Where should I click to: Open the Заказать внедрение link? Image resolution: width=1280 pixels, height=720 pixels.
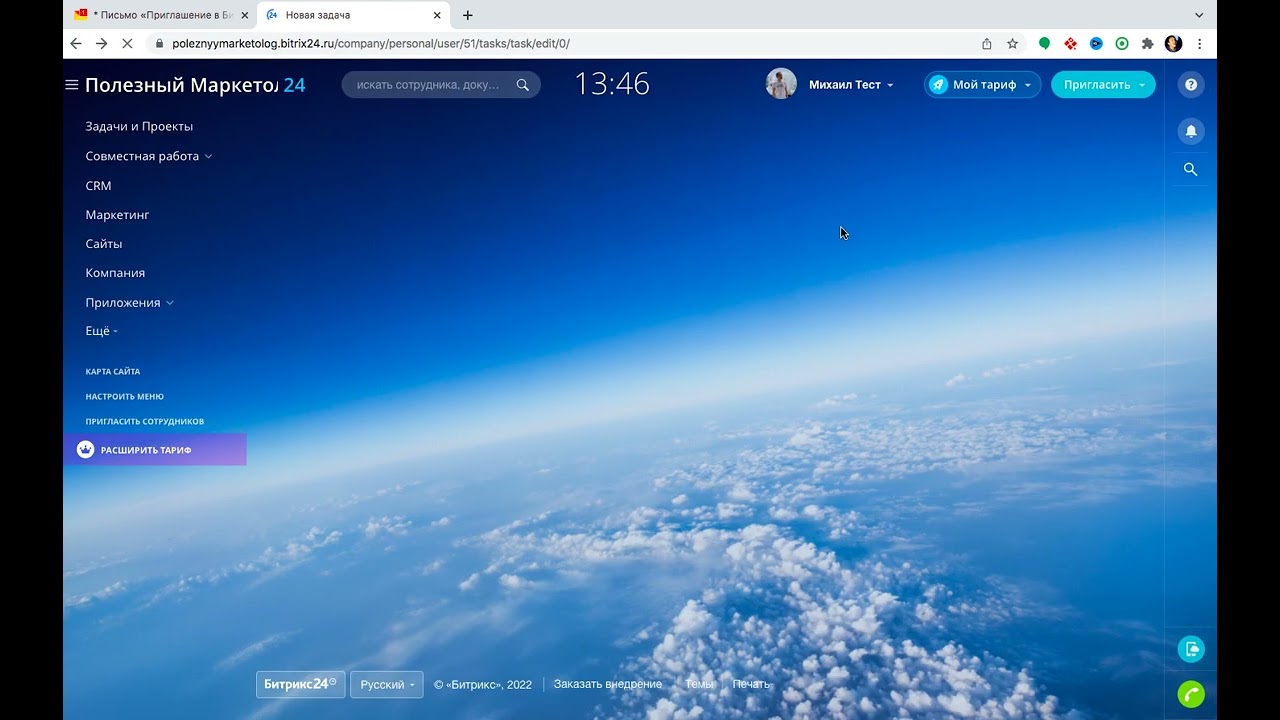point(607,684)
